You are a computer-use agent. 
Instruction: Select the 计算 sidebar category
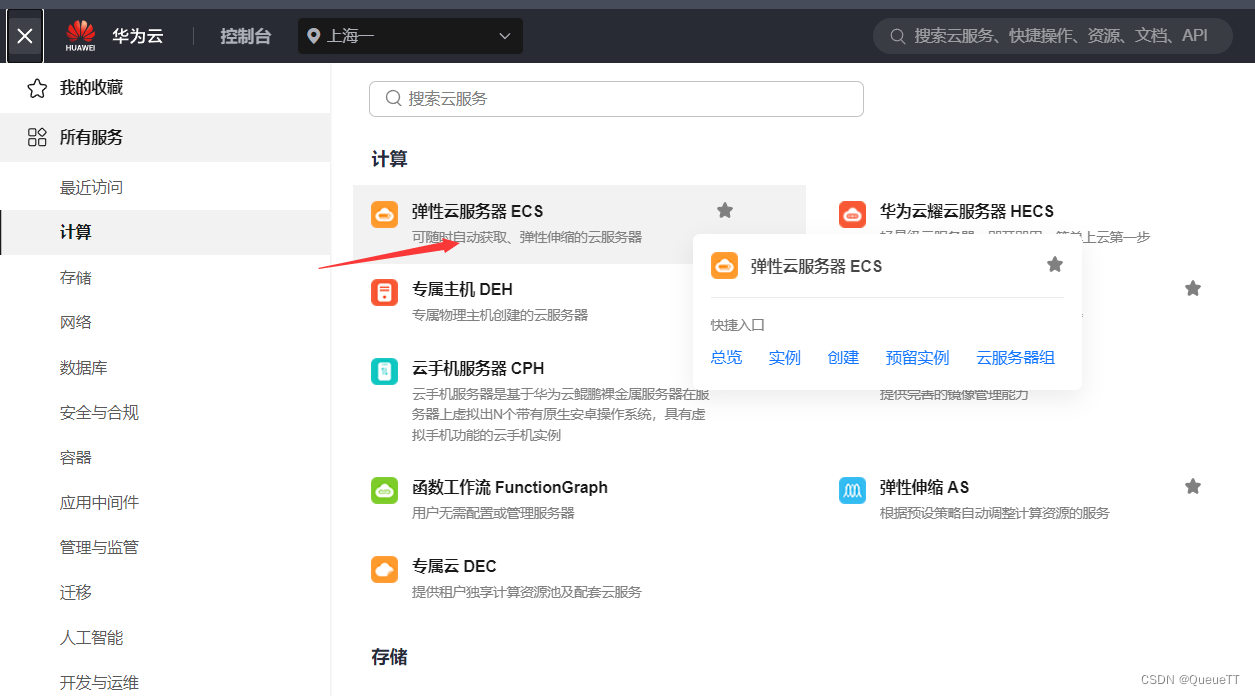165,232
